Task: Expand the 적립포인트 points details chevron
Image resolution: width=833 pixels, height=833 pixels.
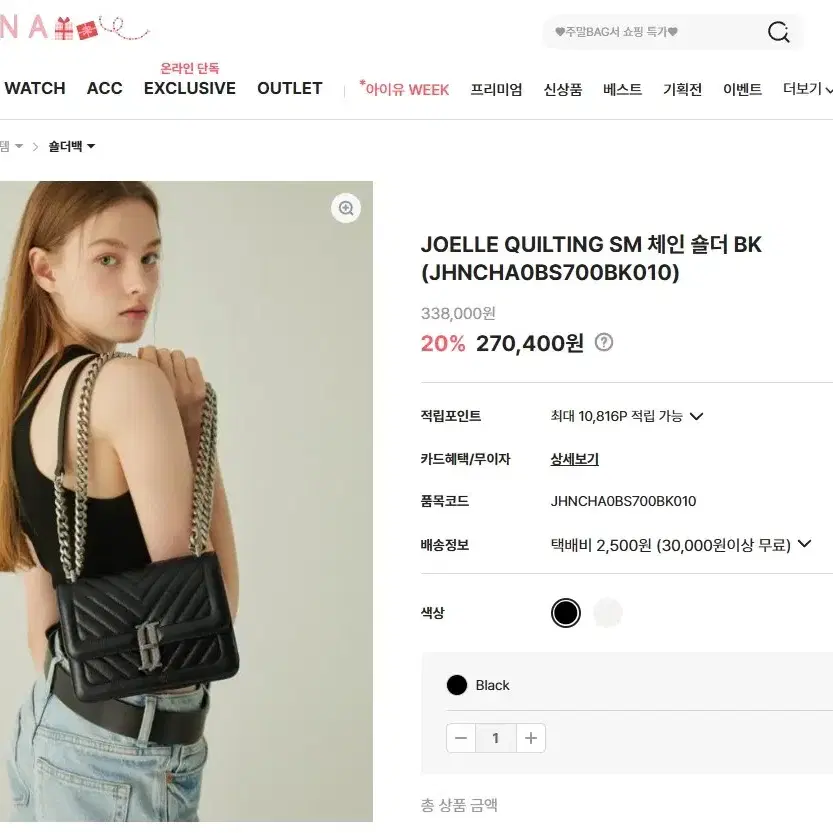Action: 696,416
